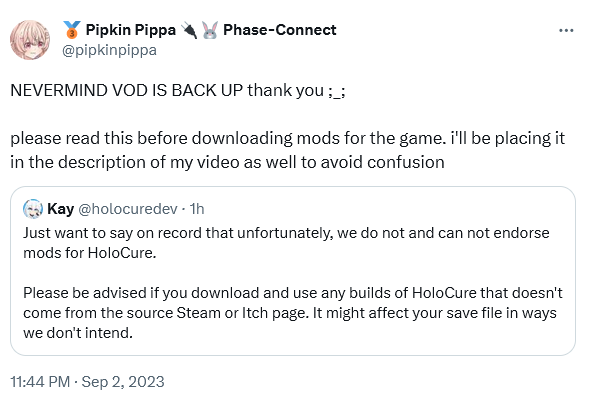Click the 1h timestamp on the quoted tweet
The width and height of the screenshot is (589, 408).
pos(197,209)
